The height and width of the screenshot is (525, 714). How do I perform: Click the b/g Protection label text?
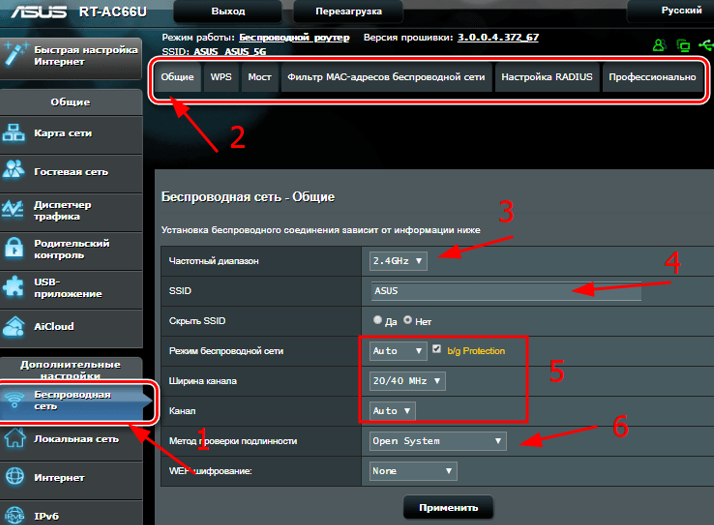(476, 351)
